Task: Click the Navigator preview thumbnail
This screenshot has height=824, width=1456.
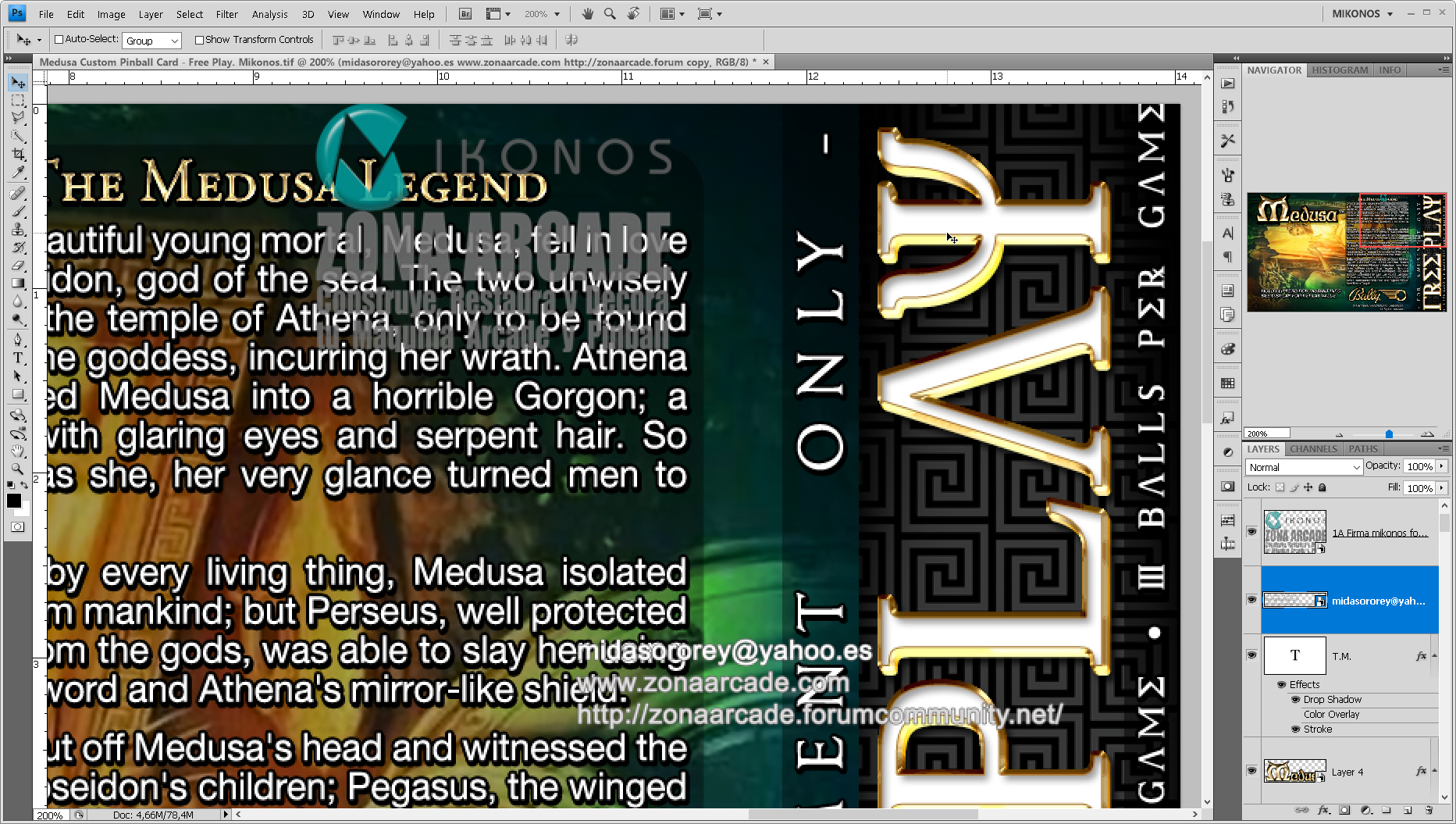Action: [1346, 252]
